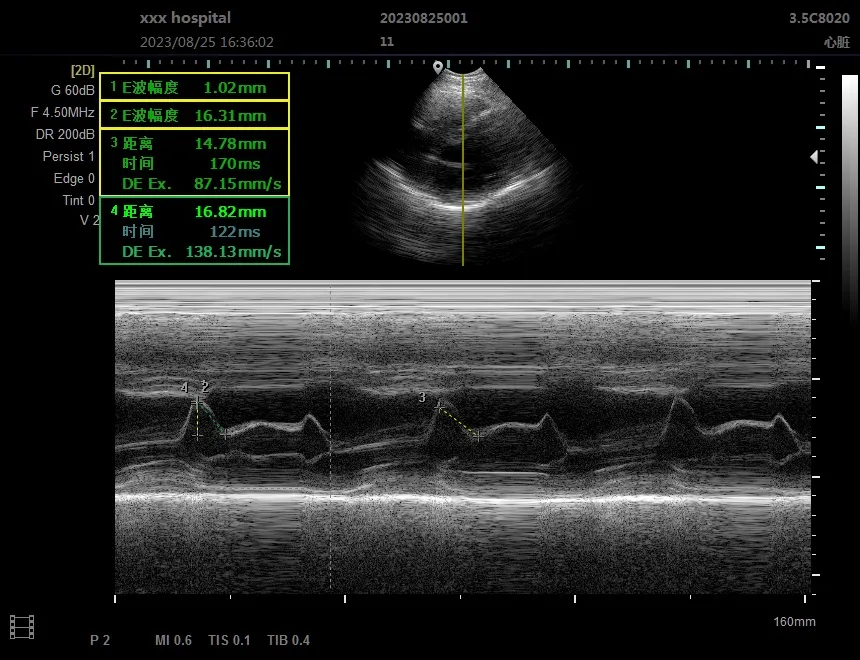
Task: Select measurement 3 距离 14.78mm result
Action: pos(194,144)
